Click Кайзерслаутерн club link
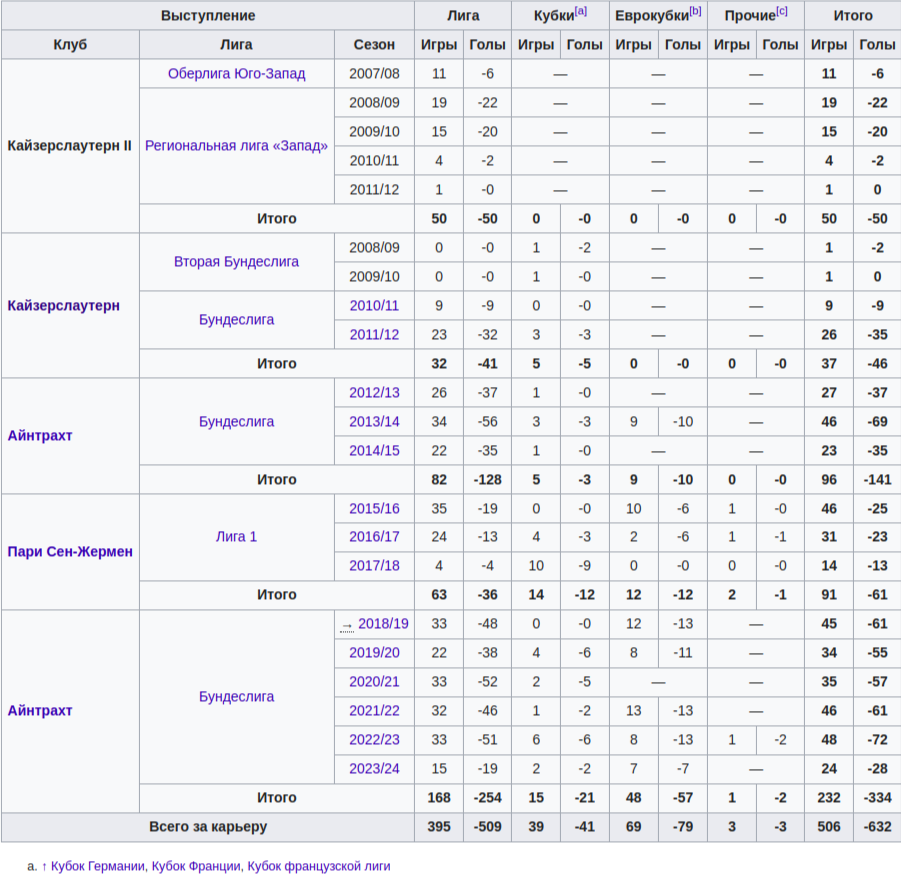 (63, 305)
